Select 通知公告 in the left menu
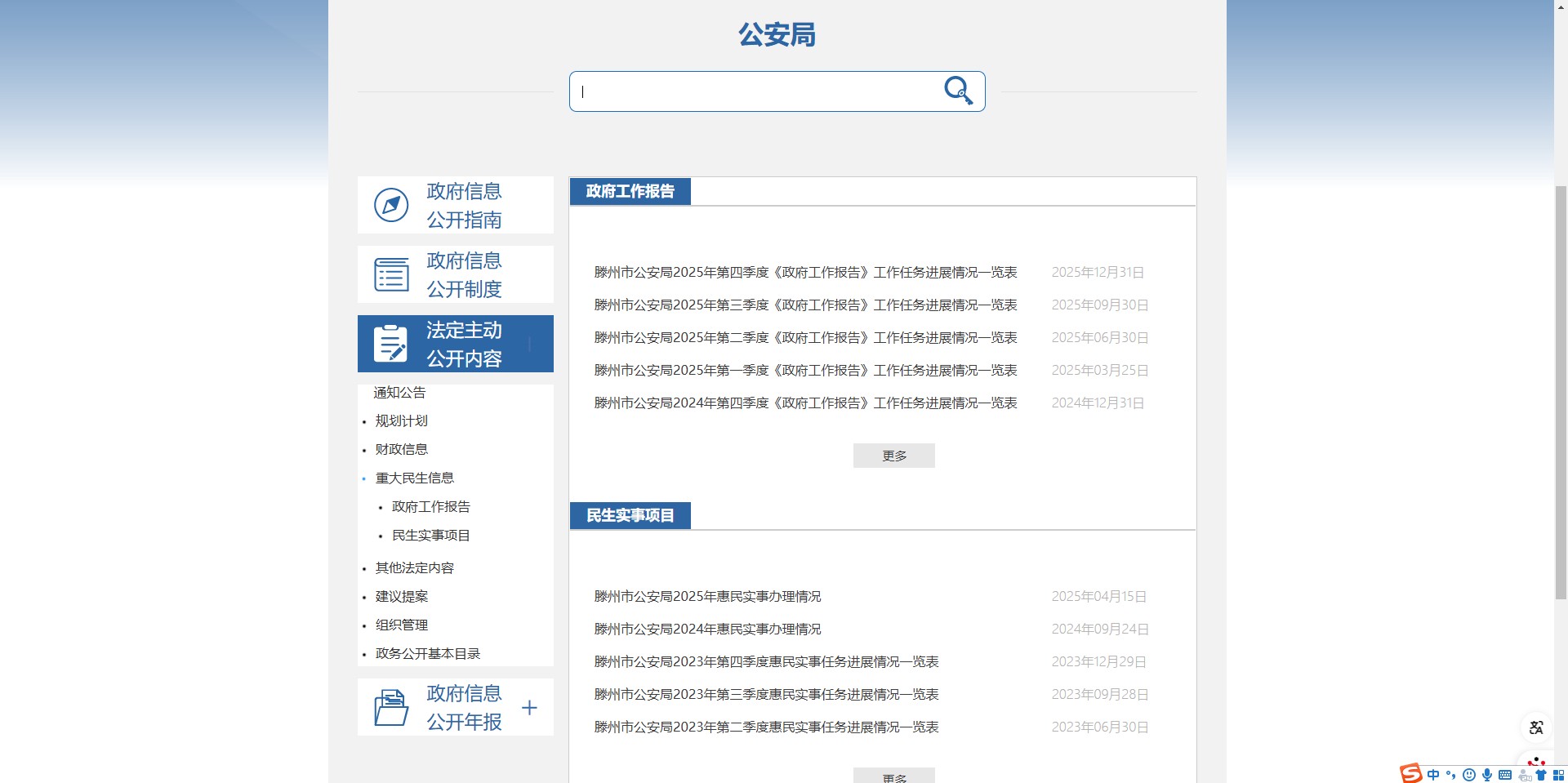 pos(399,392)
